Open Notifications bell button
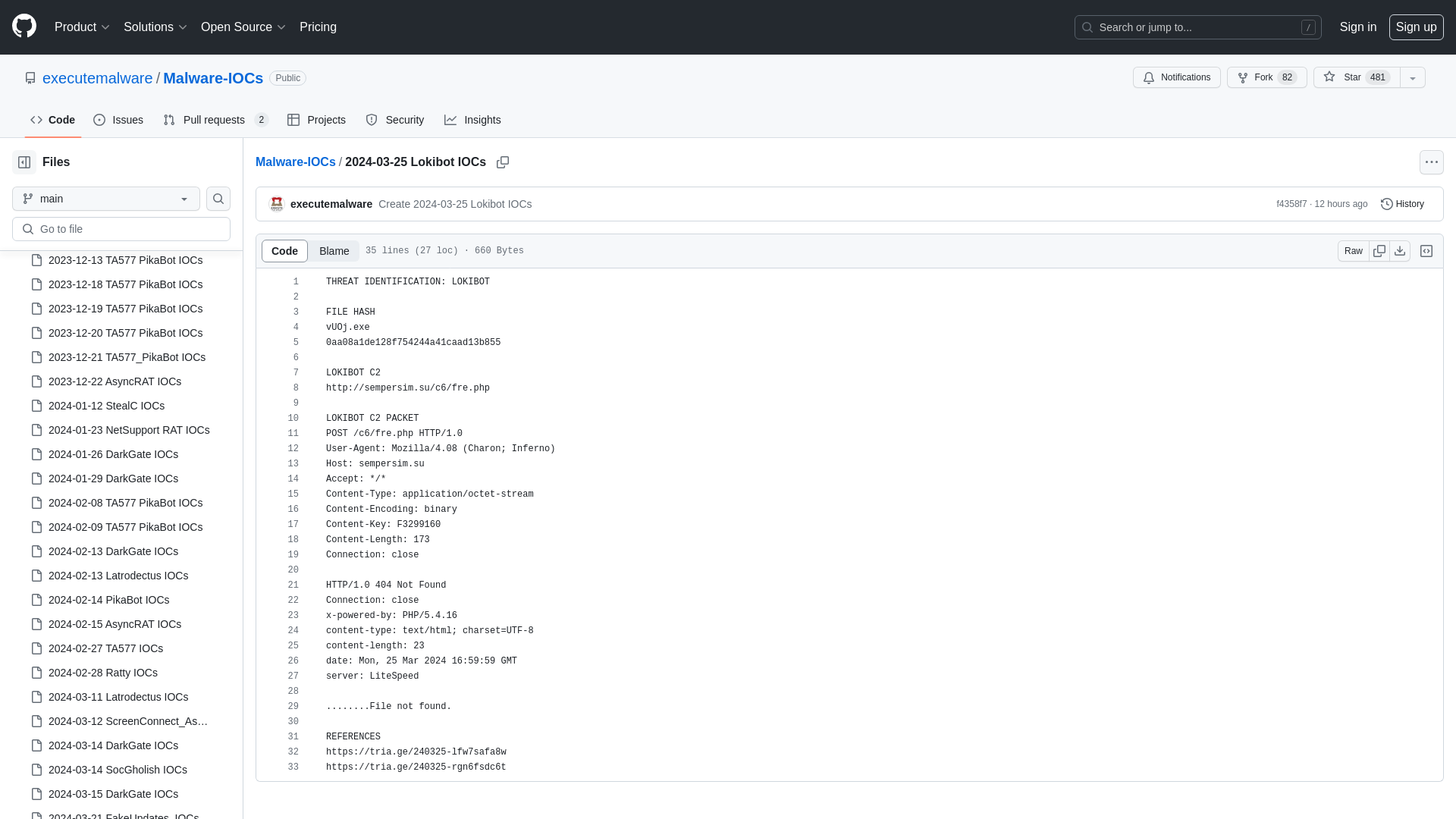 (1177, 77)
